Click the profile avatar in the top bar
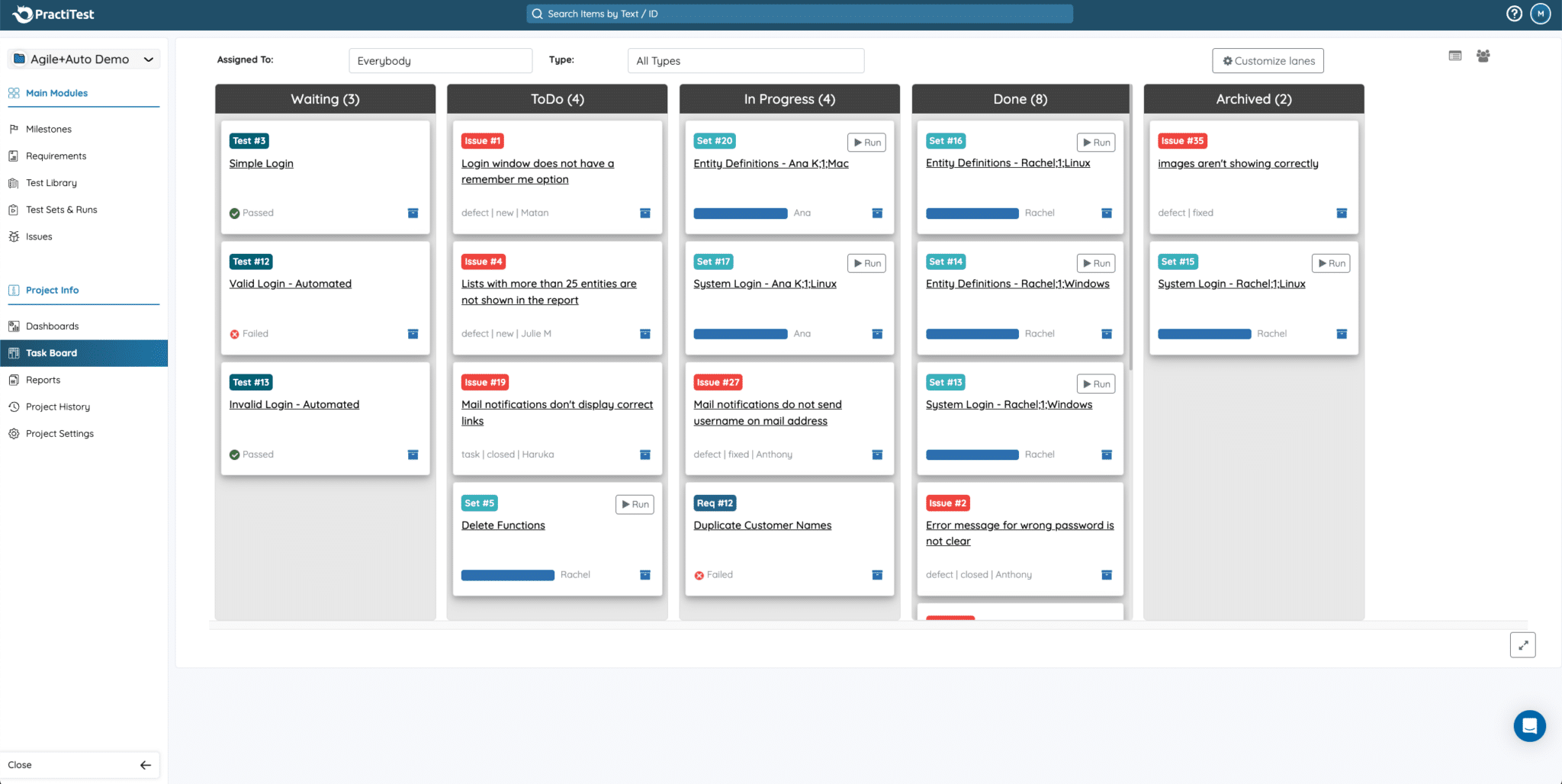Image resolution: width=1562 pixels, height=784 pixels. click(1541, 13)
